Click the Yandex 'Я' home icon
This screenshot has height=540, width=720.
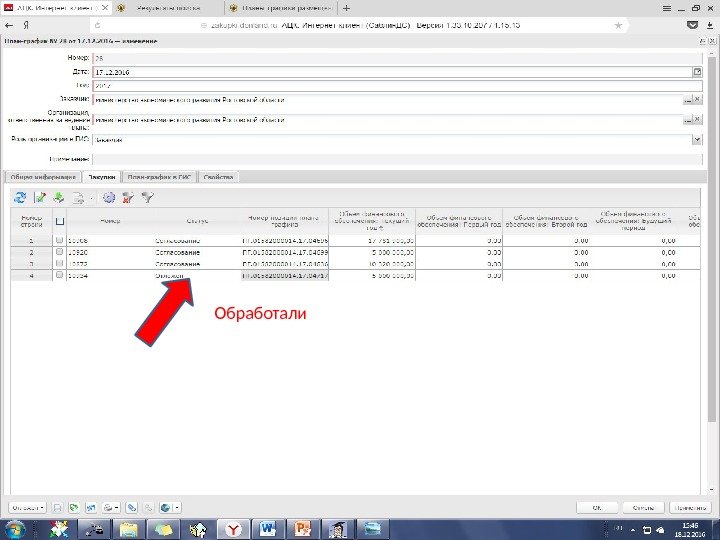(x=26, y=25)
